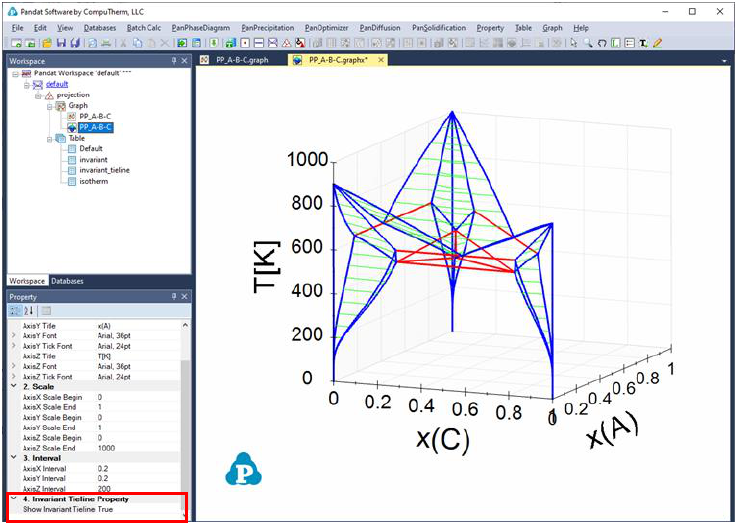Close the PP_A-B-C.graphx tab
The image size is (736, 523).
(x=381, y=60)
